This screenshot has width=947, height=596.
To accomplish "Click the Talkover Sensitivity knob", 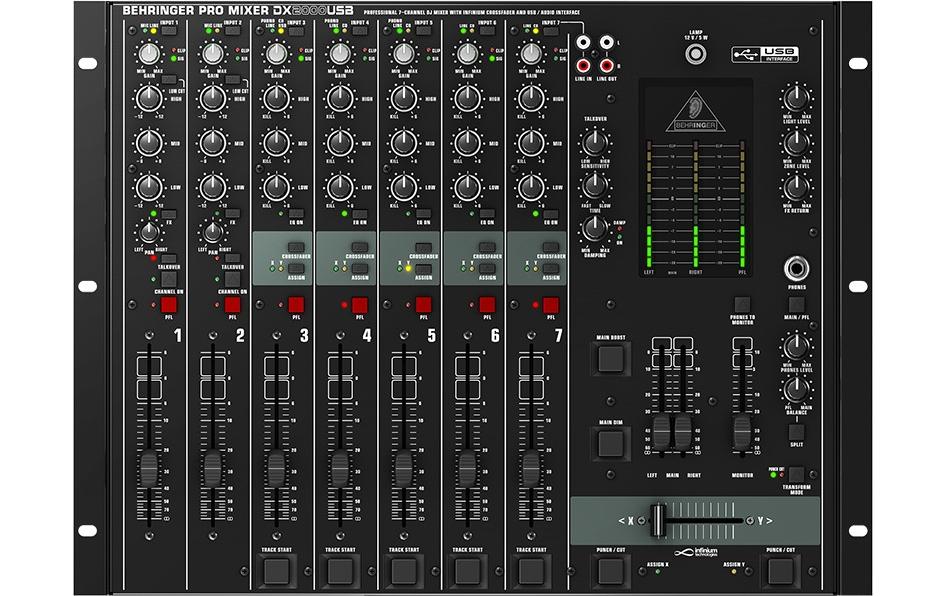I will tap(595, 143).
